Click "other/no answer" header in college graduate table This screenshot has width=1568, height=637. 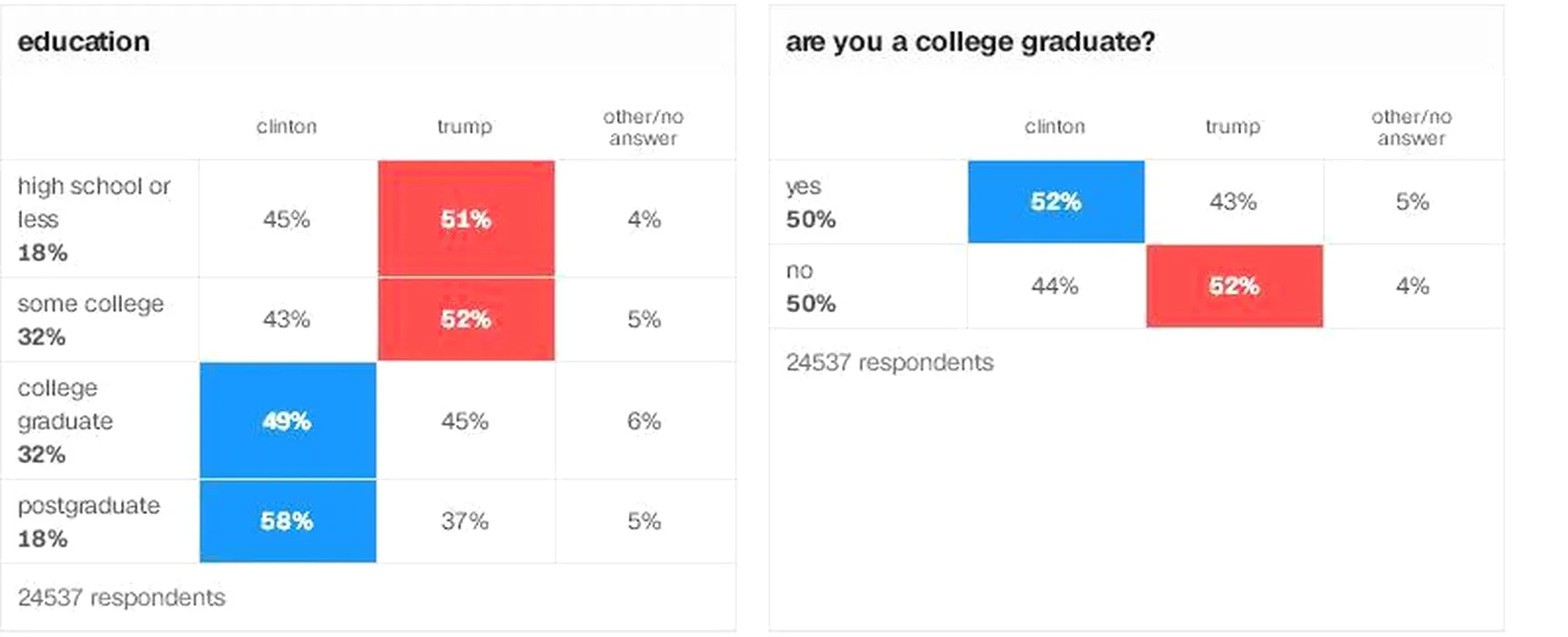[1411, 127]
